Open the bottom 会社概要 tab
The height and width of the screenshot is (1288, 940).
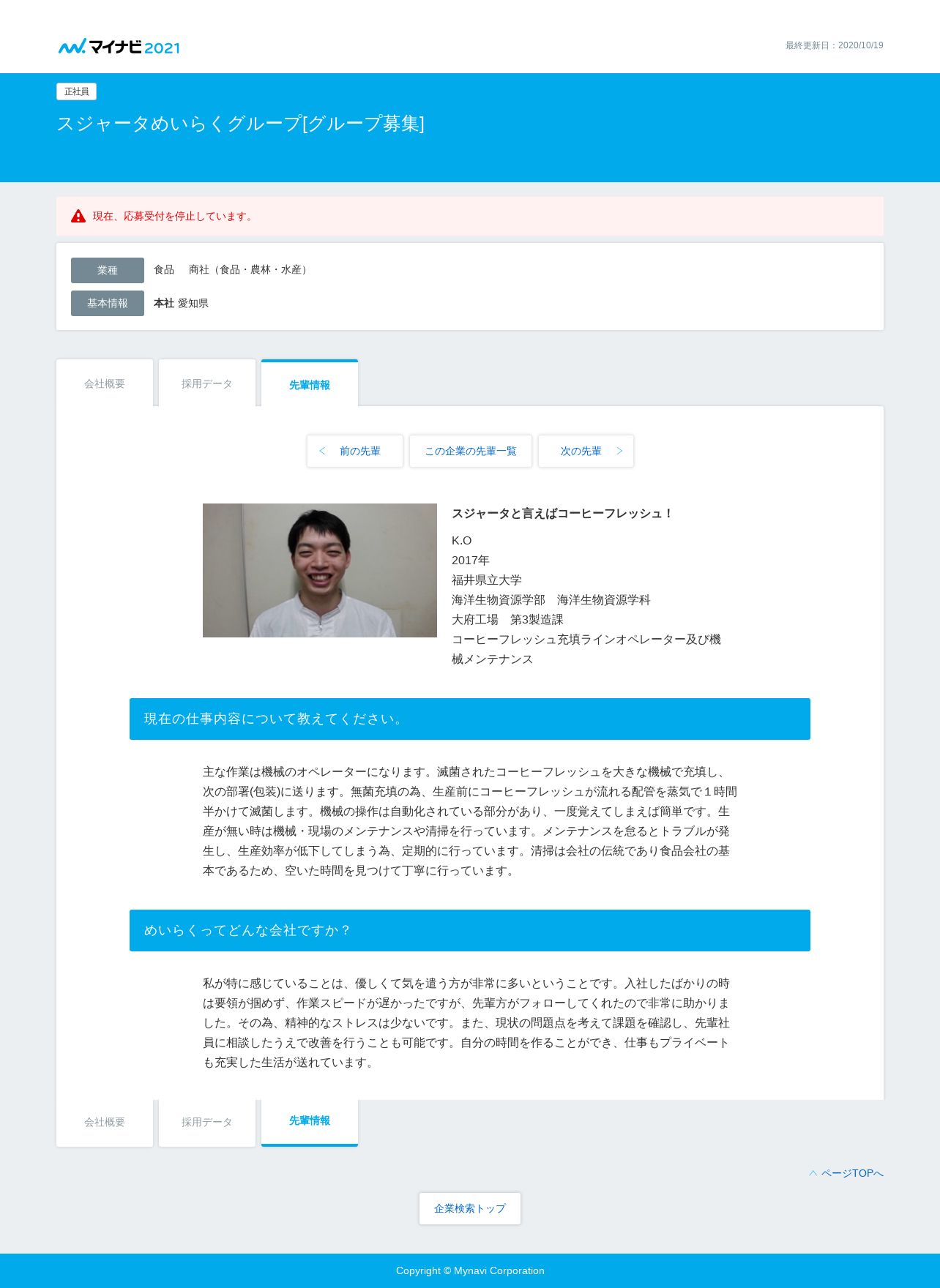tap(105, 1122)
